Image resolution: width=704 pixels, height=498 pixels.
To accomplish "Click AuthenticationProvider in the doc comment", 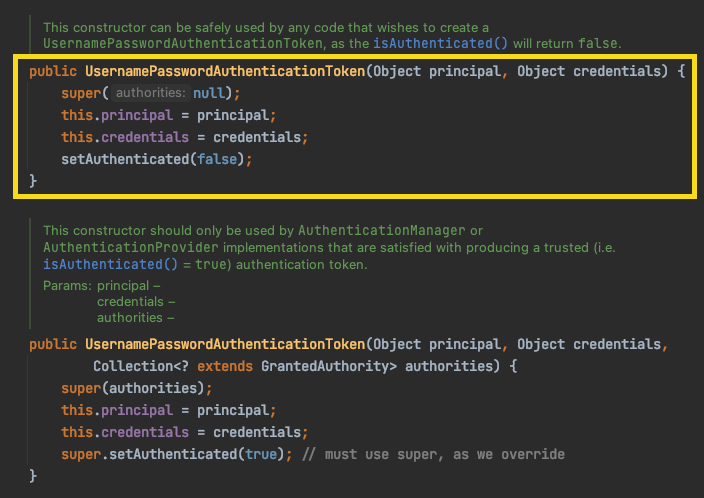I will [x=131, y=247].
